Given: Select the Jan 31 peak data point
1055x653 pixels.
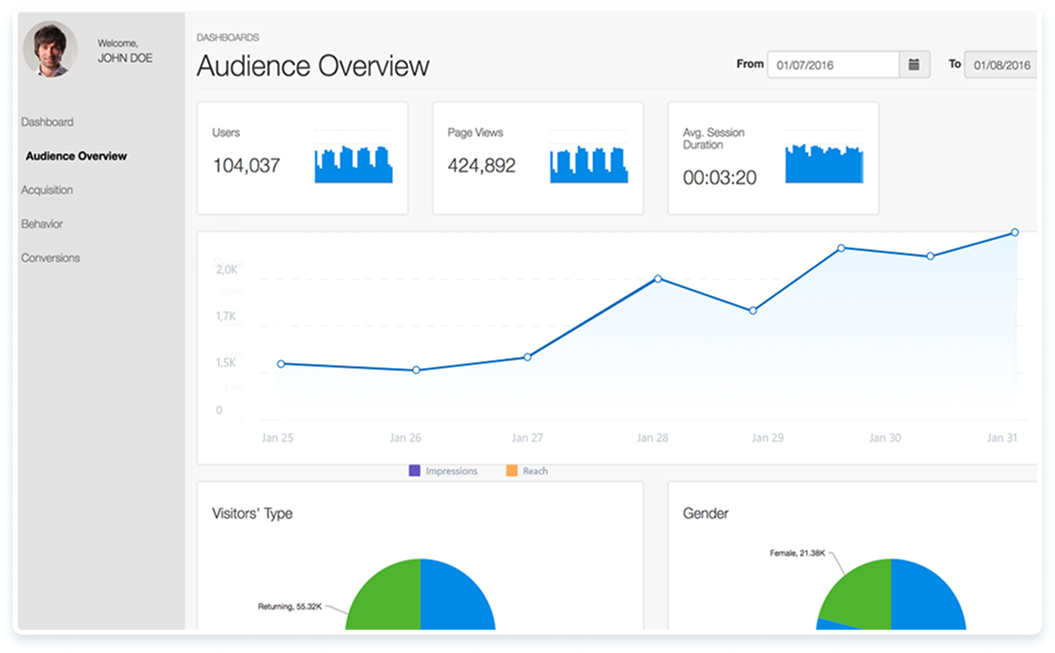Looking at the screenshot, I should (x=1014, y=232).
